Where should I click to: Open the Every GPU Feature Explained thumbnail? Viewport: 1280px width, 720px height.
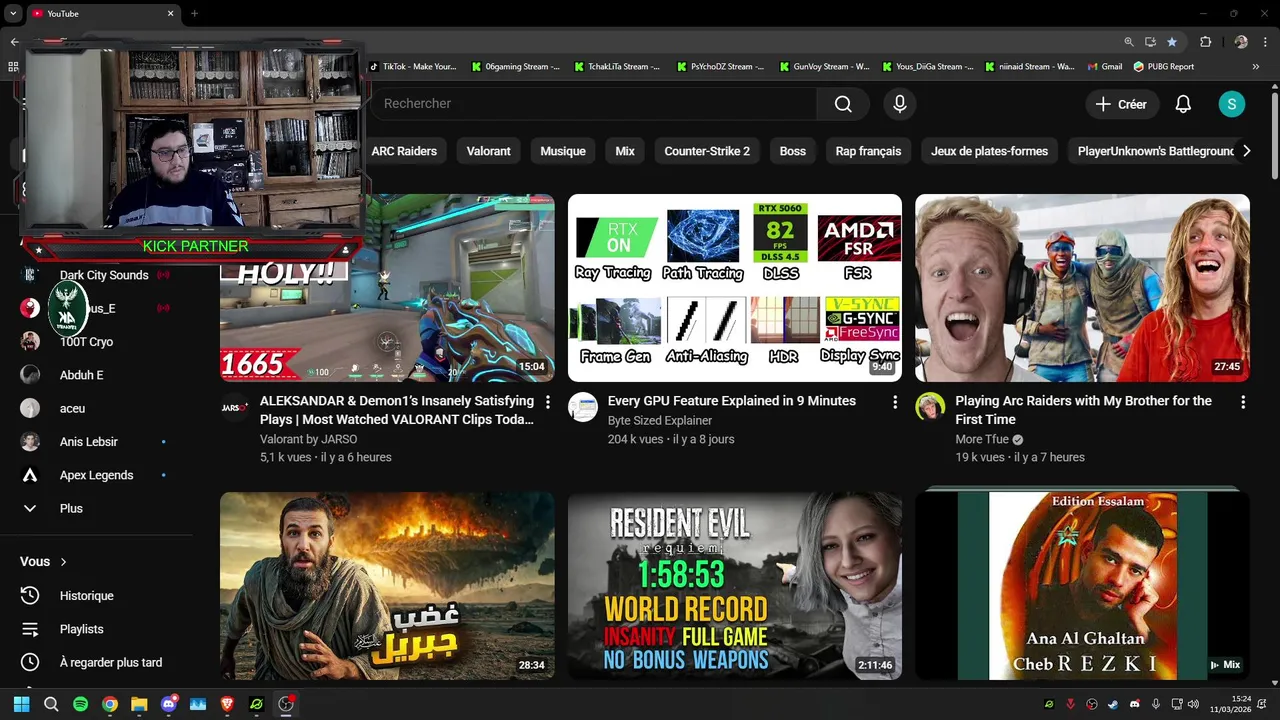(735, 288)
